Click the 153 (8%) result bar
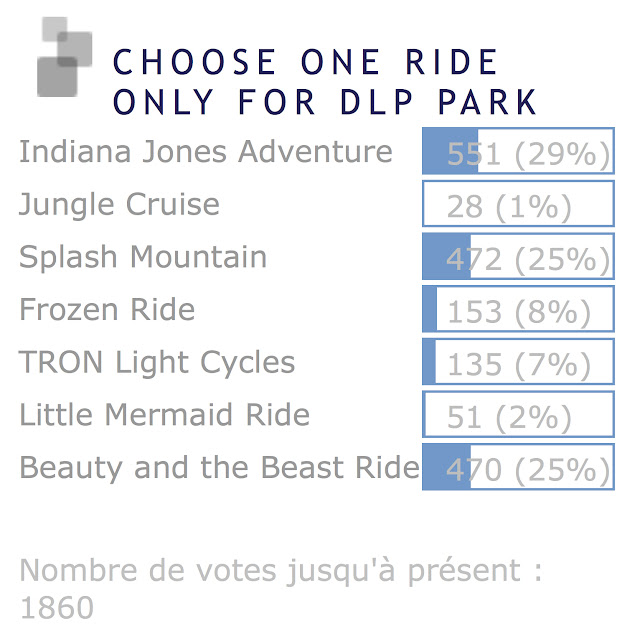 pyautogui.click(x=518, y=309)
